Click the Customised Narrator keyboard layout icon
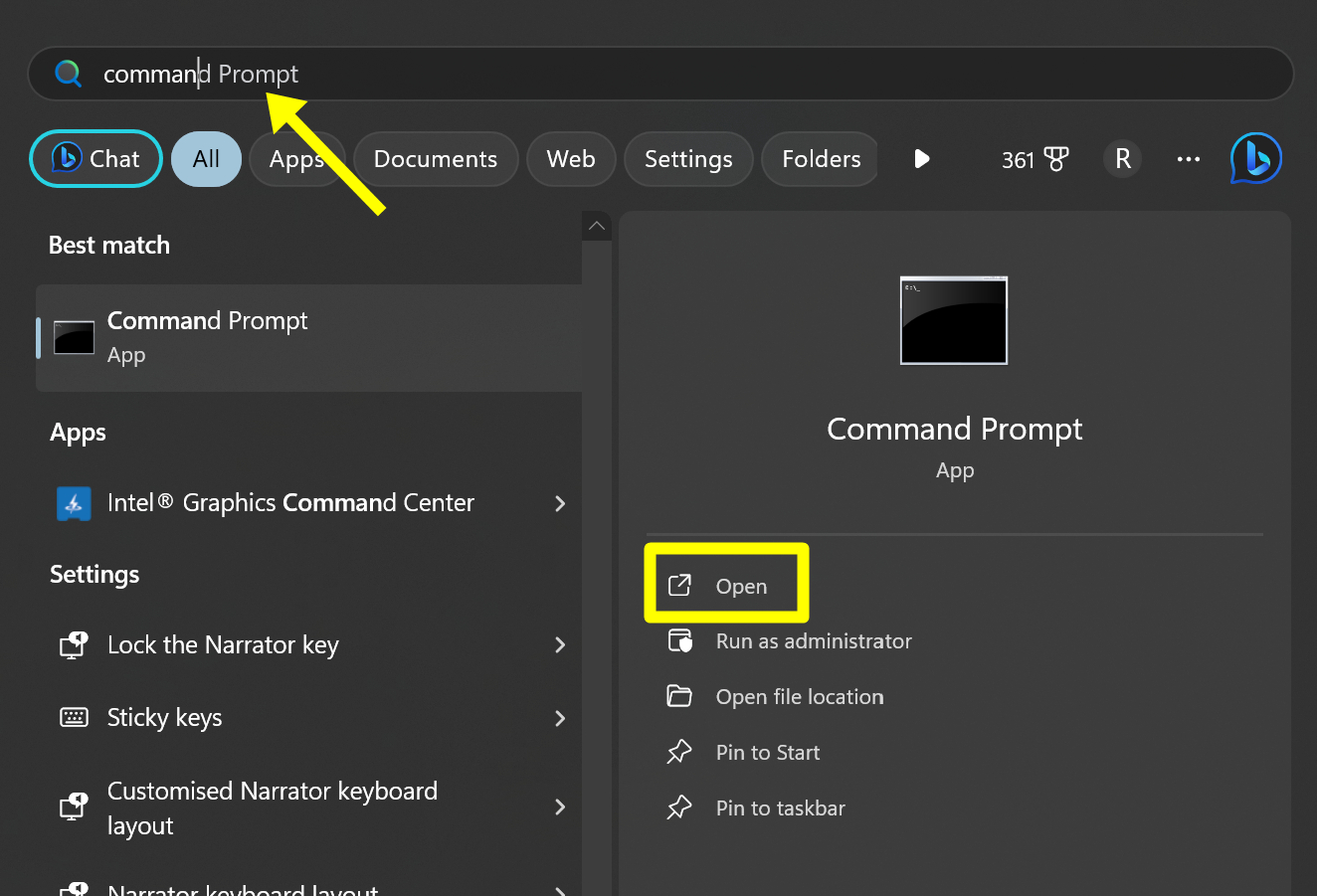 (x=74, y=806)
